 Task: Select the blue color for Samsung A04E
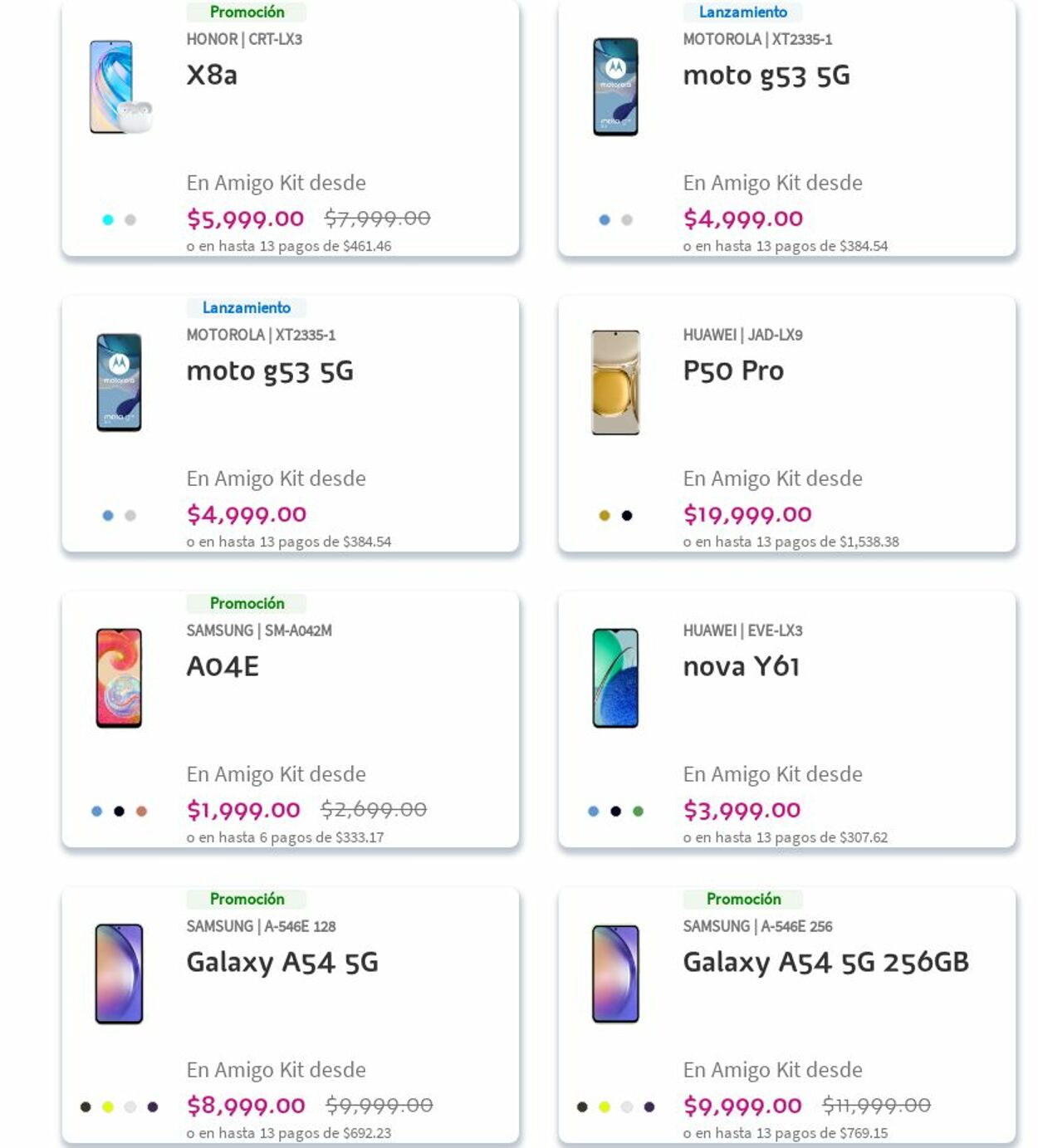click(97, 812)
